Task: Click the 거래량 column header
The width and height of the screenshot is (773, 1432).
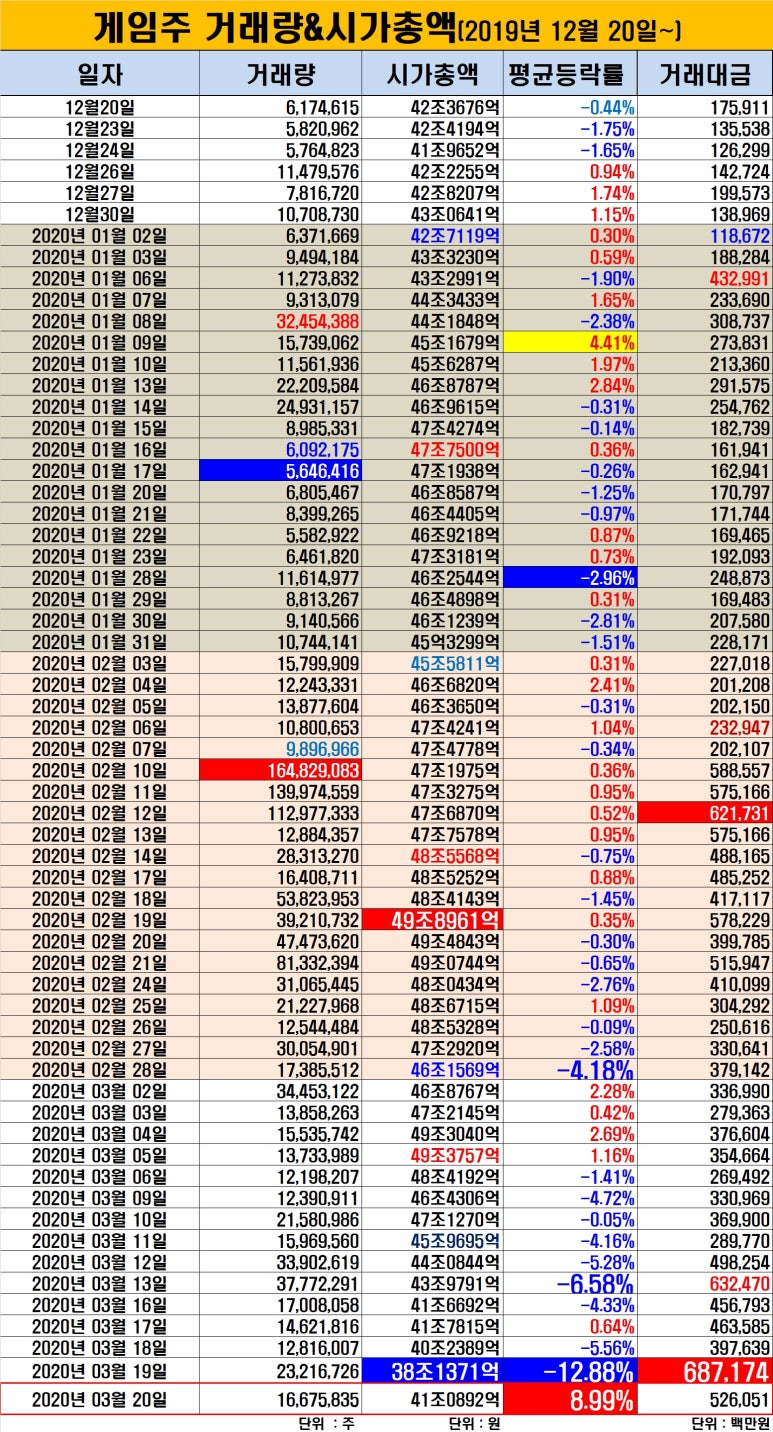Action: coord(281,74)
